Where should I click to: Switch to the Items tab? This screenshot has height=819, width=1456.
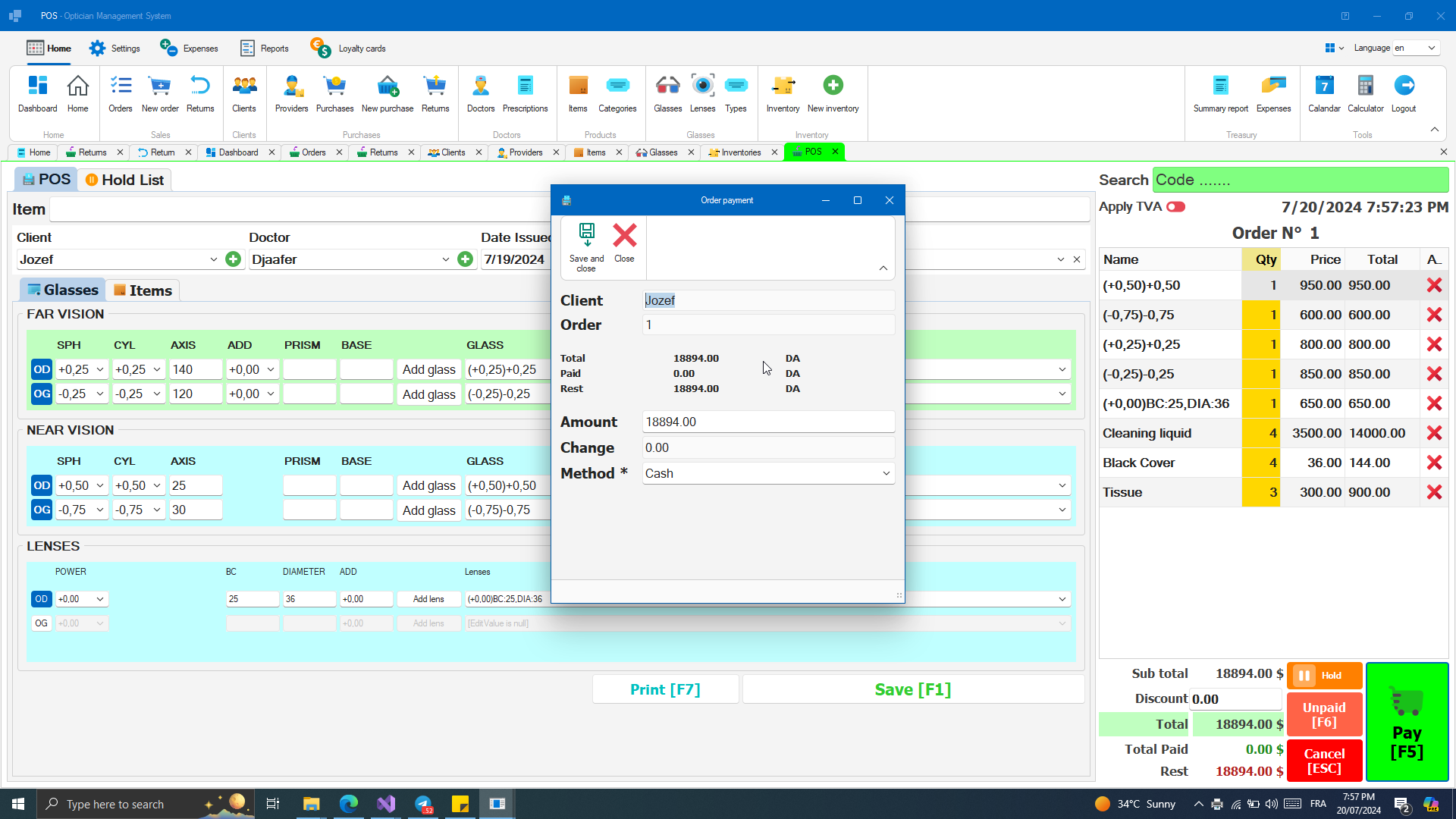142,290
